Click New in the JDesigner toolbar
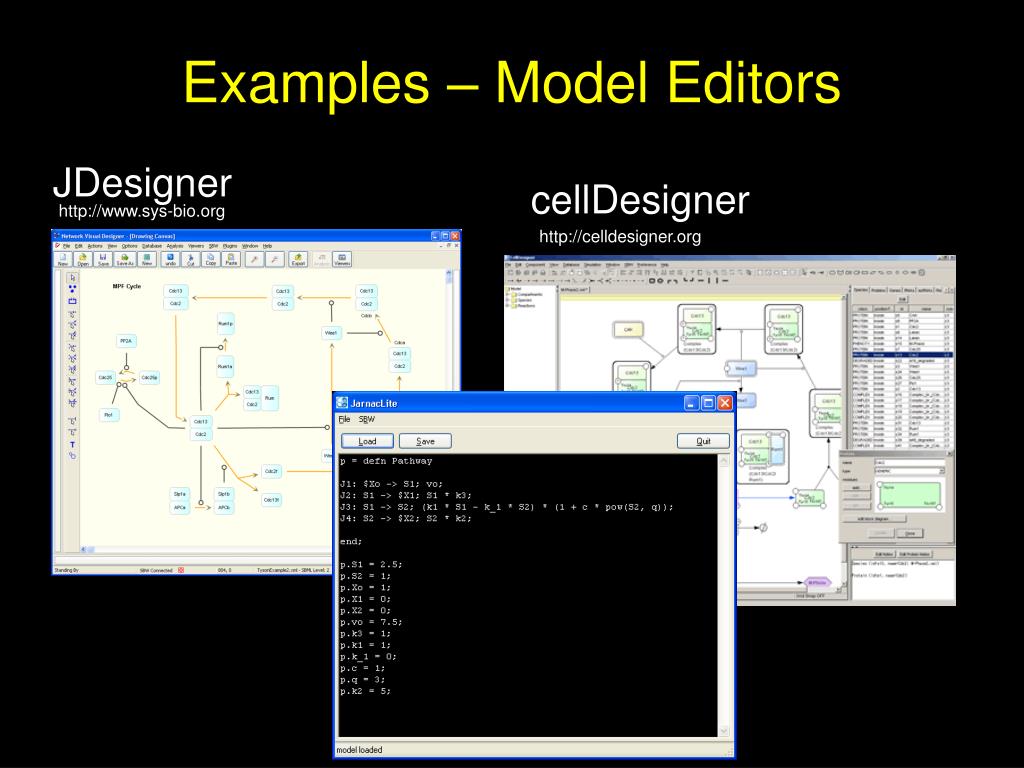The height and width of the screenshot is (768, 1024). pos(63,260)
